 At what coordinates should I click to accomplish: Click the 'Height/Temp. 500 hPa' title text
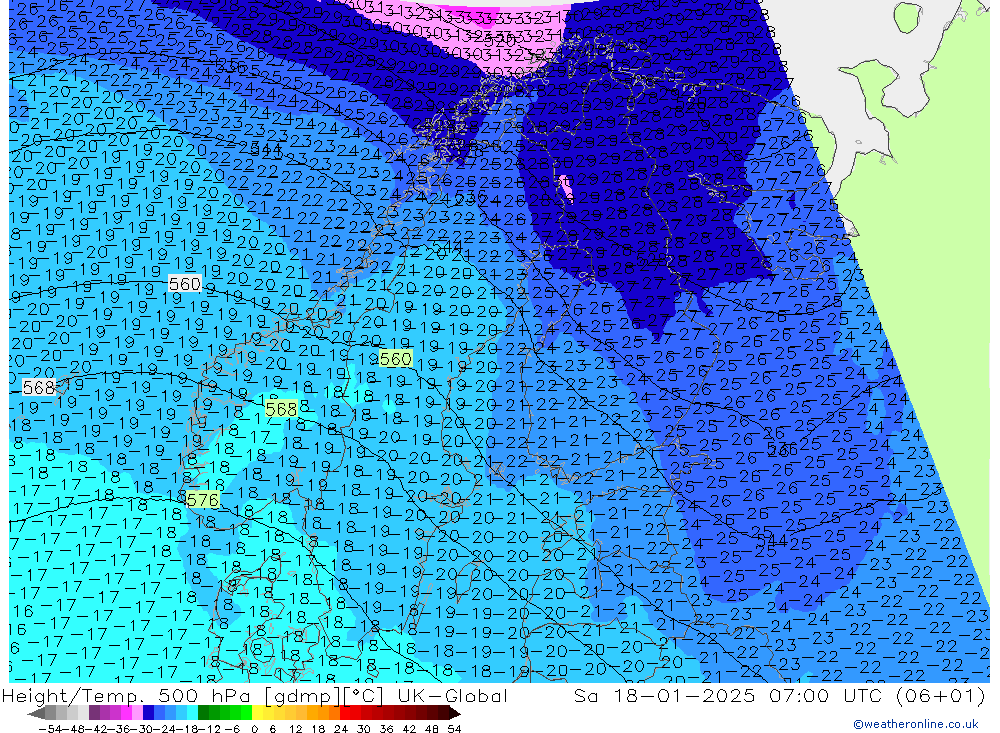[x=126, y=695]
